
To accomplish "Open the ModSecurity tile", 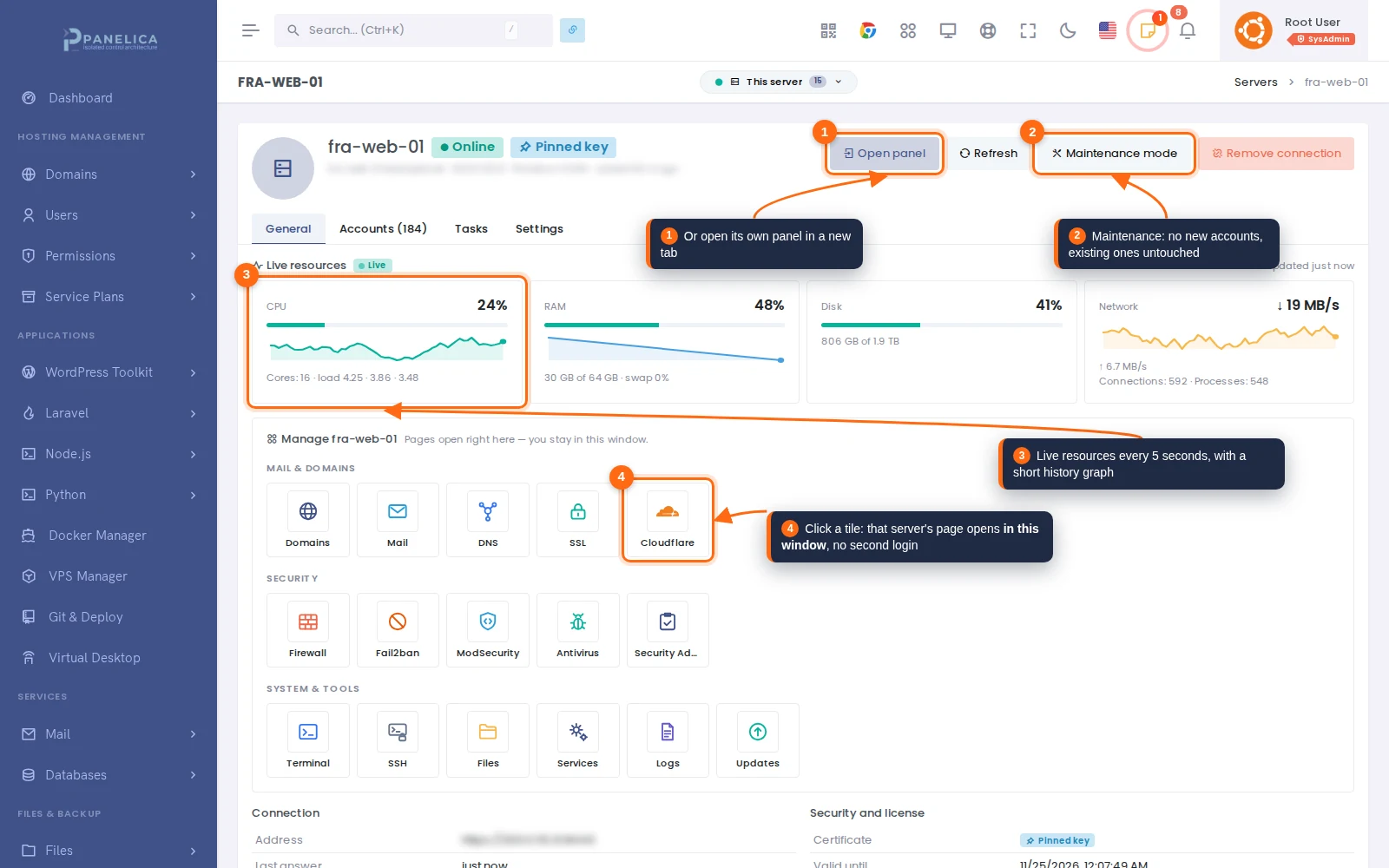I will pos(488,630).
